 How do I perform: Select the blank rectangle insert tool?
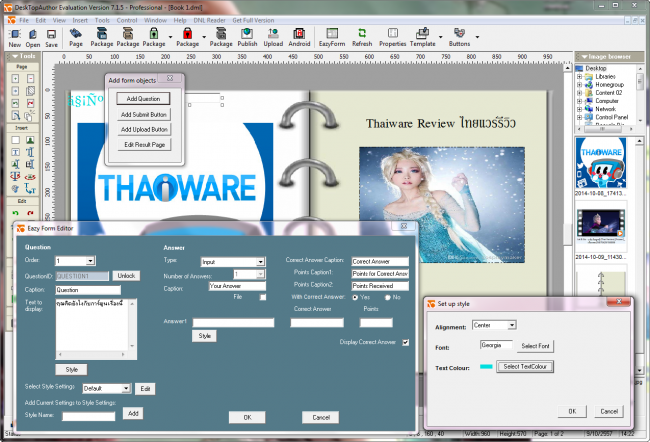[x=15, y=140]
